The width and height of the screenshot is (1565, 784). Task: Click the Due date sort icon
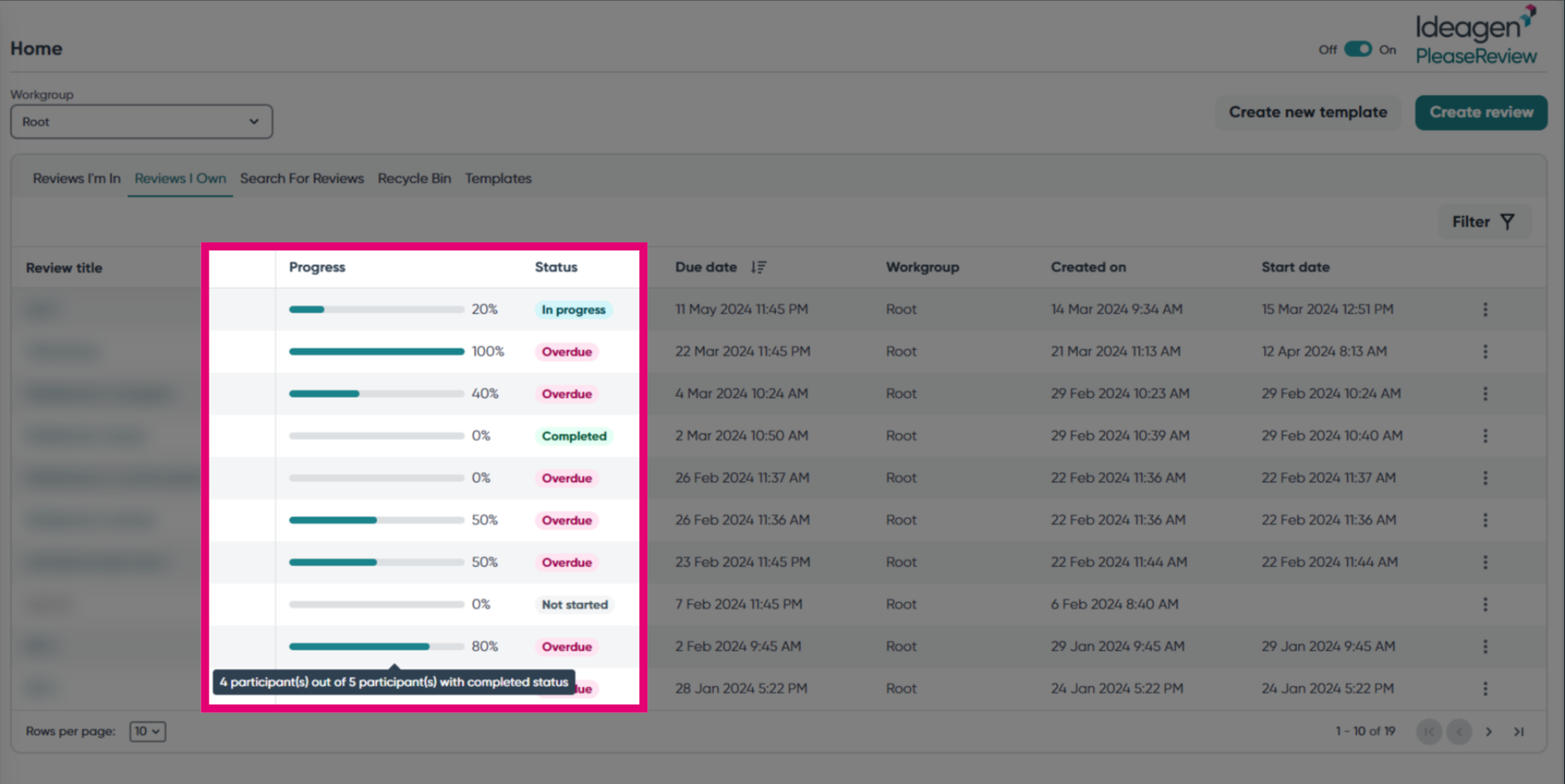[x=759, y=268]
